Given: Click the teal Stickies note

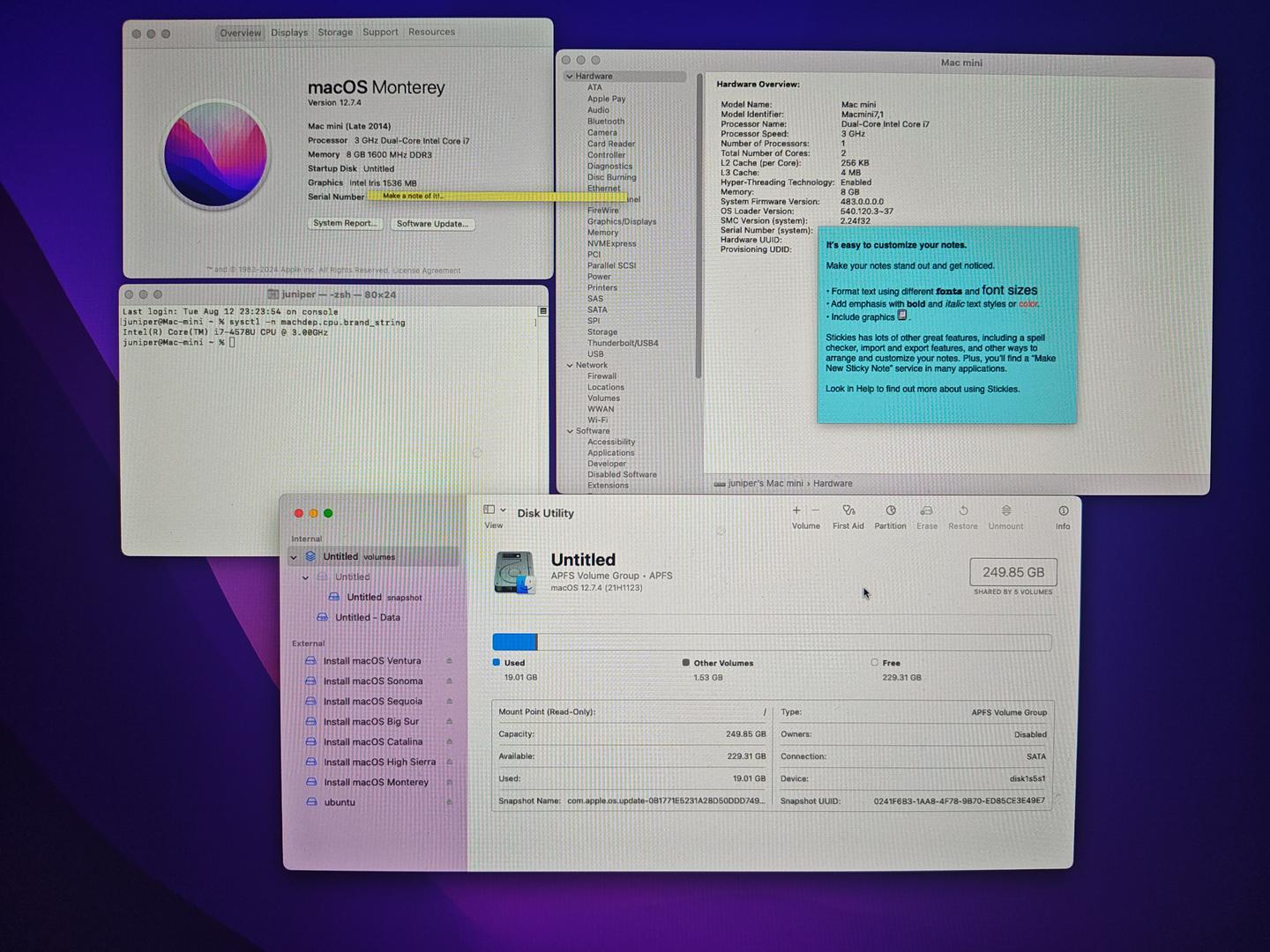Looking at the screenshot, I should tap(947, 325).
